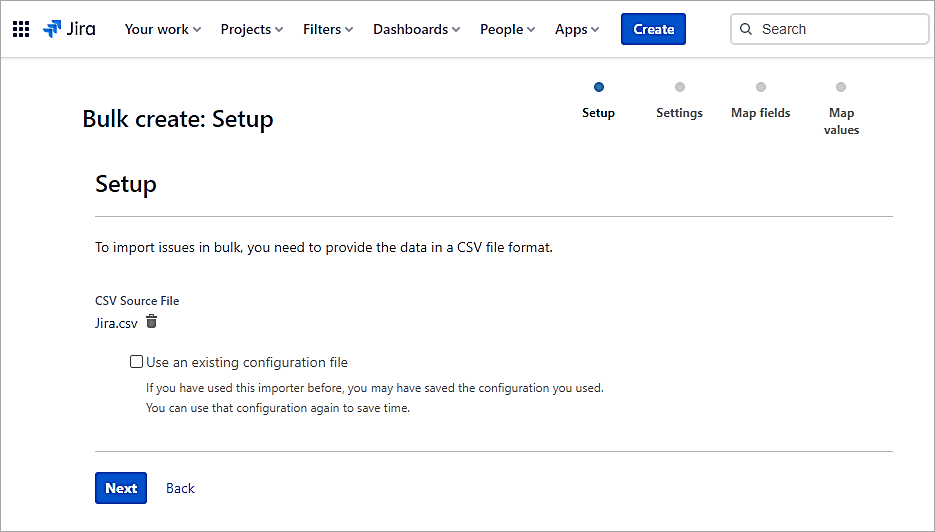Image resolution: width=935 pixels, height=532 pixels.
Task: Open the Apps menu
Action: pyautogui.click(x=577, y=29)
